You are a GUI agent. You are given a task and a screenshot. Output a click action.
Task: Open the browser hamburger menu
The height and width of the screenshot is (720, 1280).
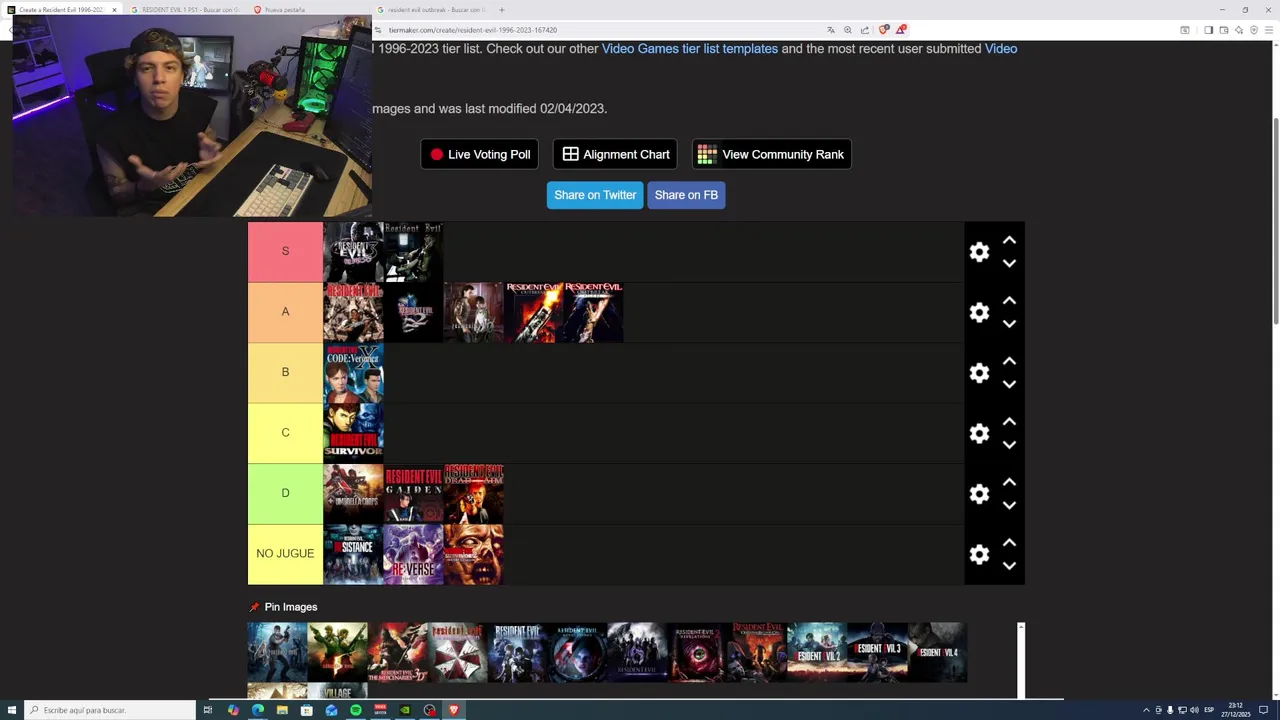pos(1269,30)
